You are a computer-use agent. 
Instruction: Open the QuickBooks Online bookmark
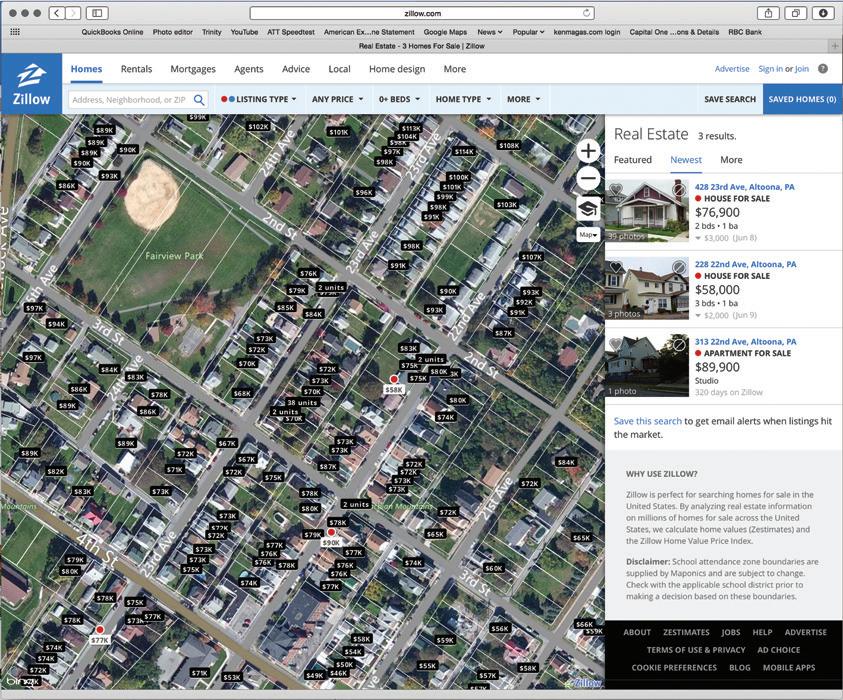112,32
